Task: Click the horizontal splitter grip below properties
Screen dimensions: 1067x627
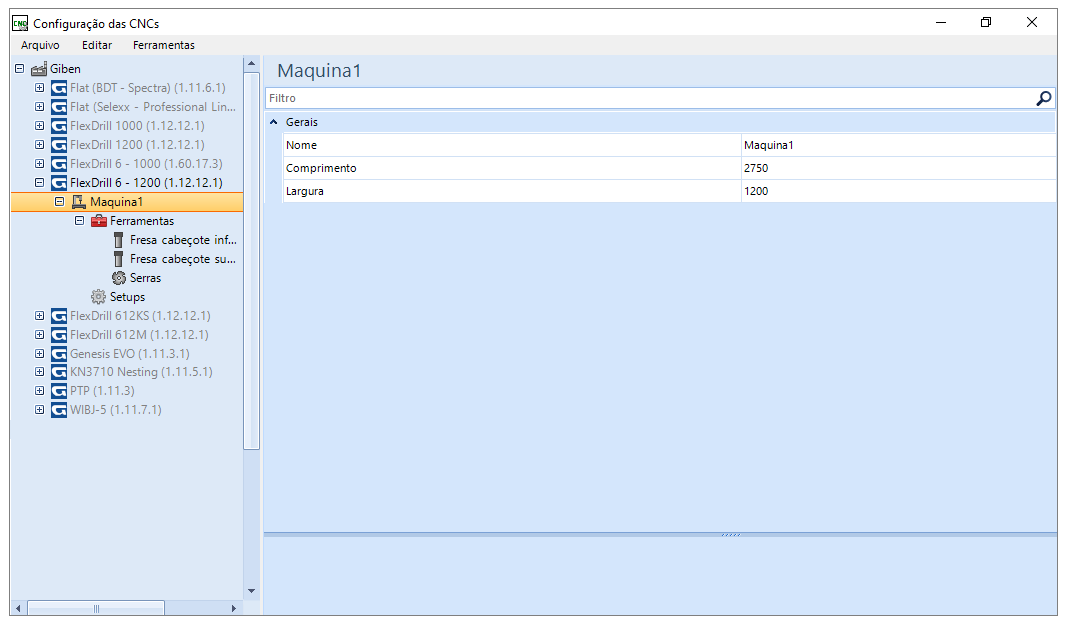Action: [x=731, y=535]
